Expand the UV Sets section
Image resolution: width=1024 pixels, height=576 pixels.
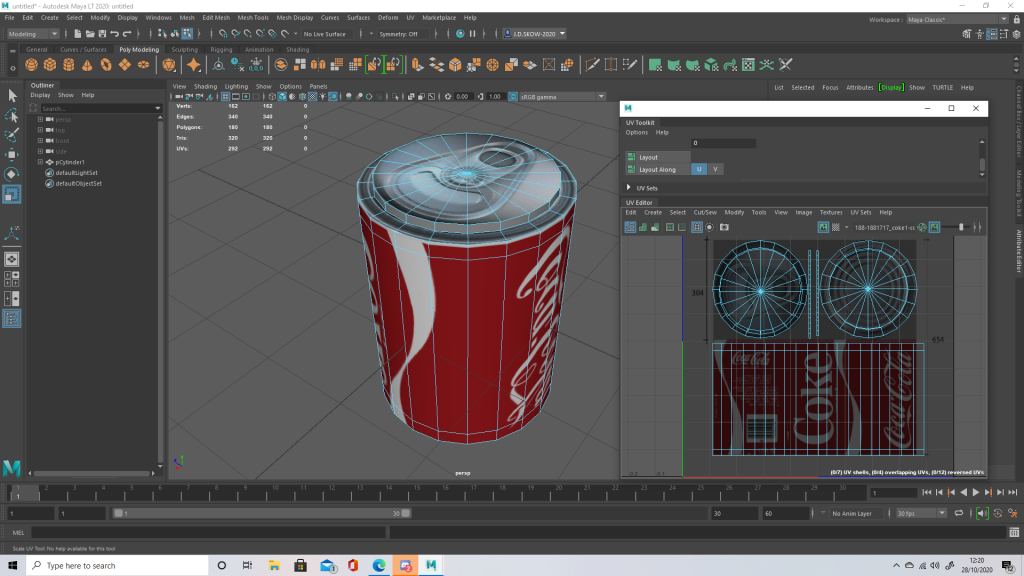point(629,187)
